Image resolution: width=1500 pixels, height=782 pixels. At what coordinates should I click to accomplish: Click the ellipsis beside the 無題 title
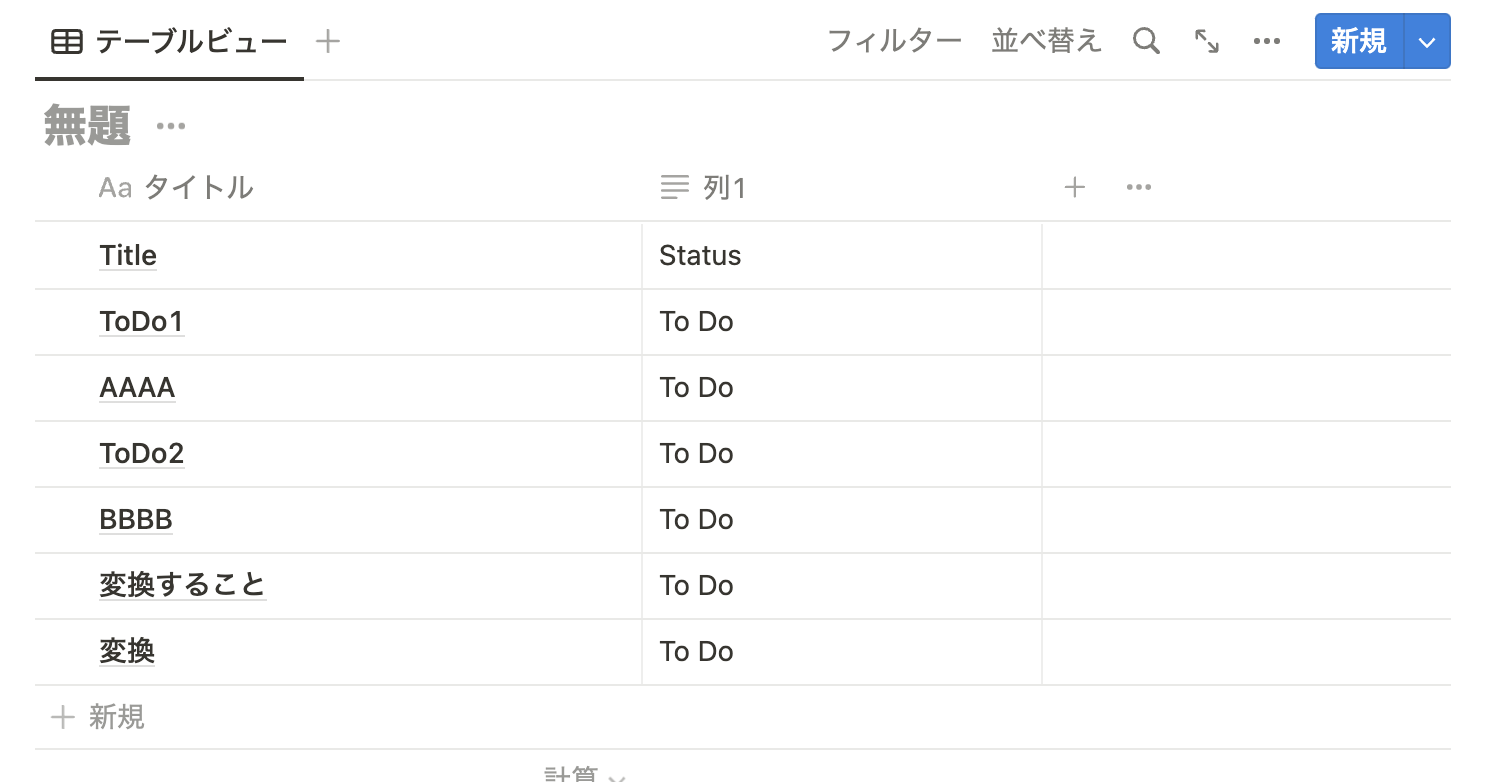[x=170, y=124]
